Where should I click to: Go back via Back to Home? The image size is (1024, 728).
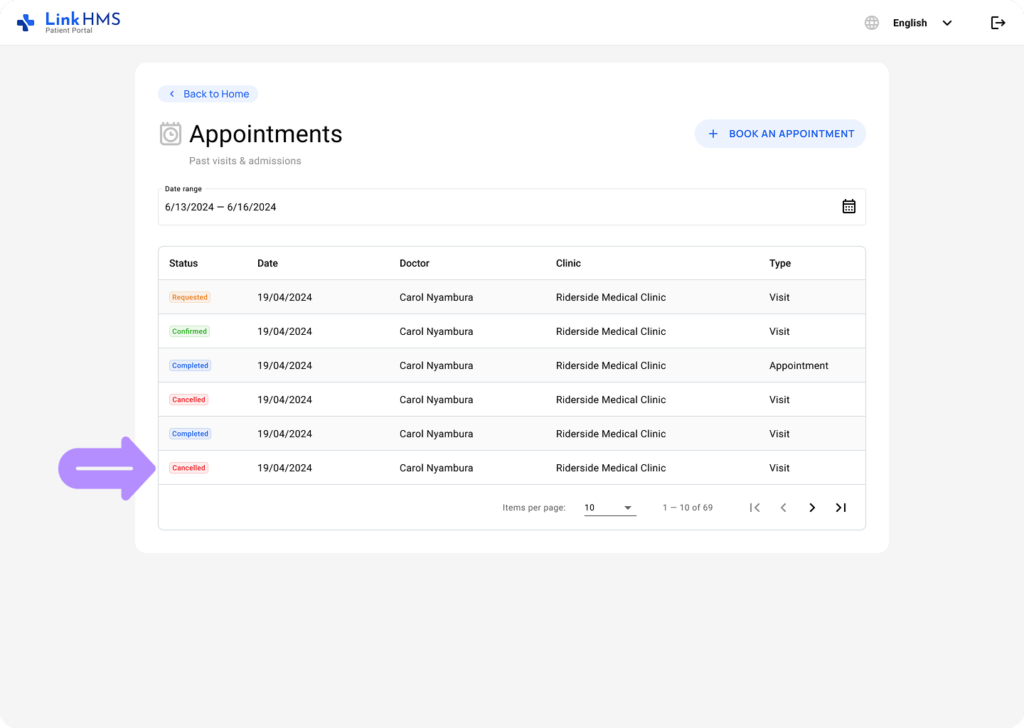208,94
